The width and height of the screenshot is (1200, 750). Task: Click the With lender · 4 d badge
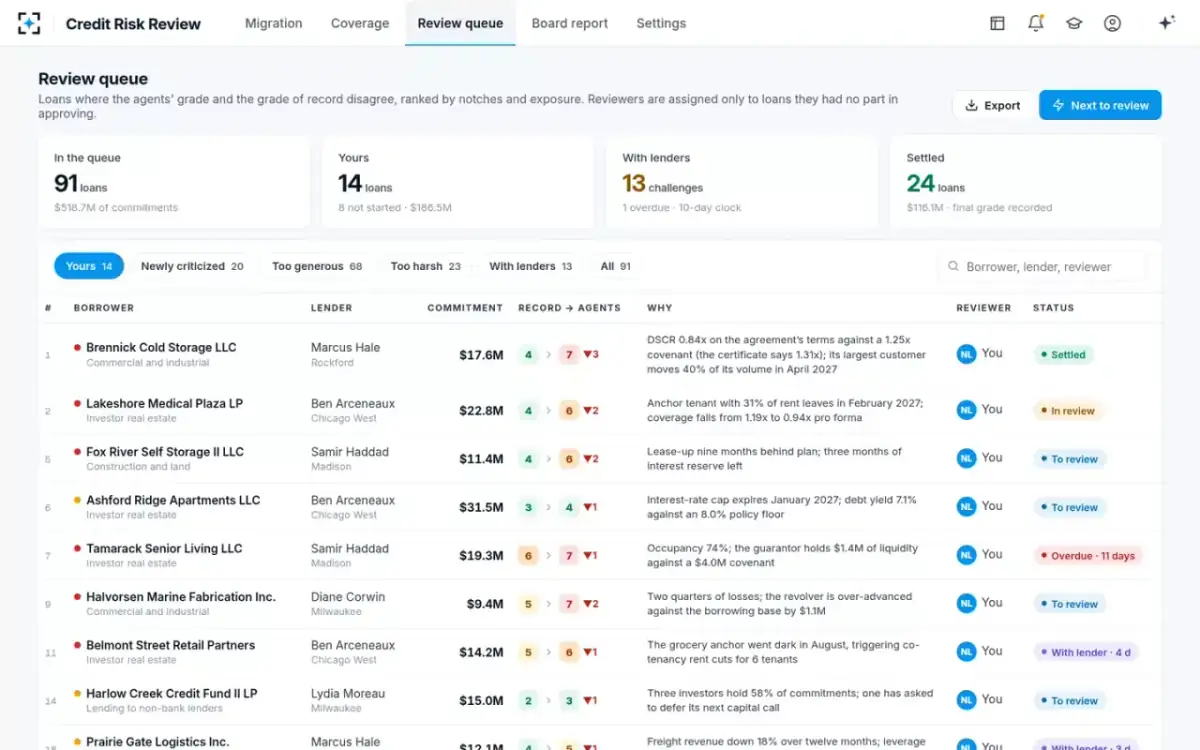click(1085, 652)
